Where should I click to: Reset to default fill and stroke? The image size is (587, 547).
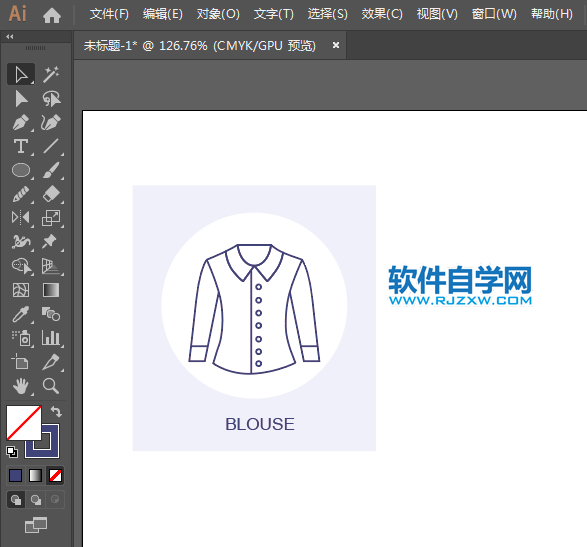coord(12,452)
